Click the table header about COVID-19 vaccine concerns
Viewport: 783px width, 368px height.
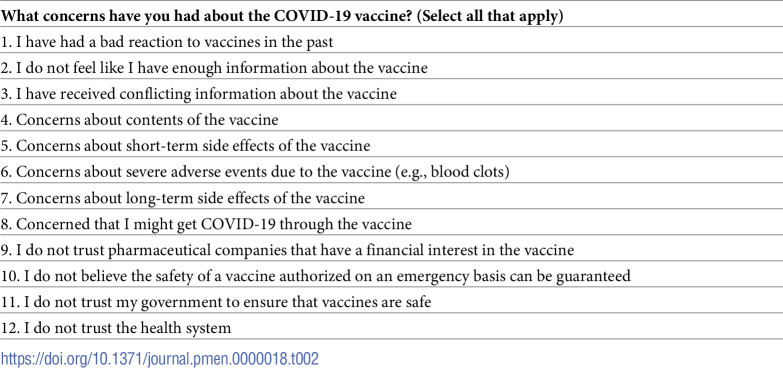[x=392, y=15]
